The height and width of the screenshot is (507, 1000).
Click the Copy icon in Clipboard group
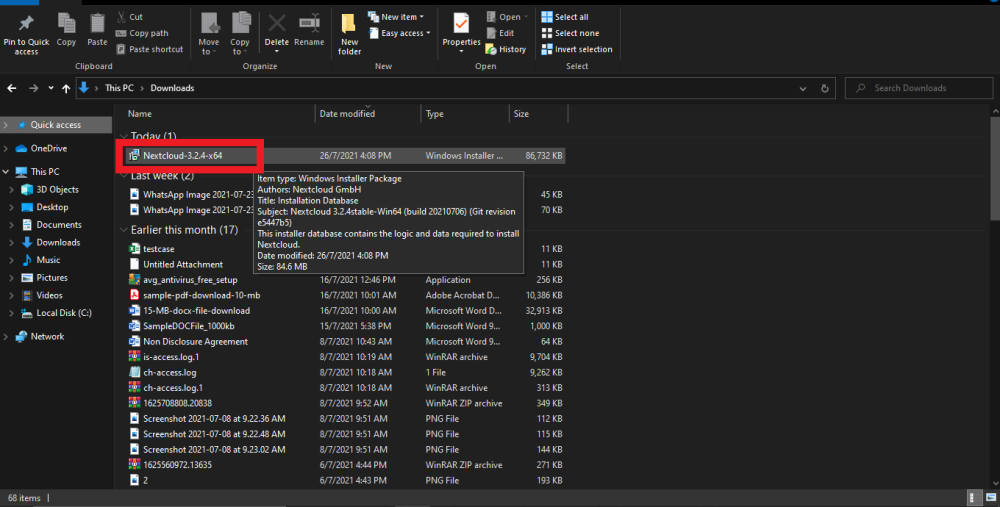(66, 24)
